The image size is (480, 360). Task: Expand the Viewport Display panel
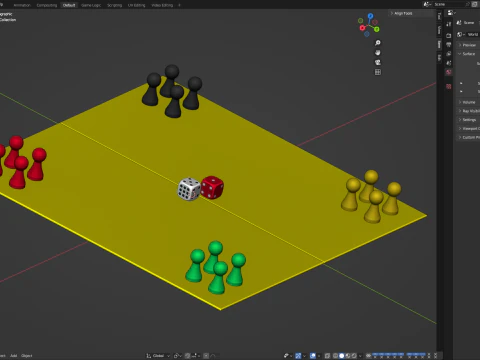pyautogui.click(x=468, y=128)
